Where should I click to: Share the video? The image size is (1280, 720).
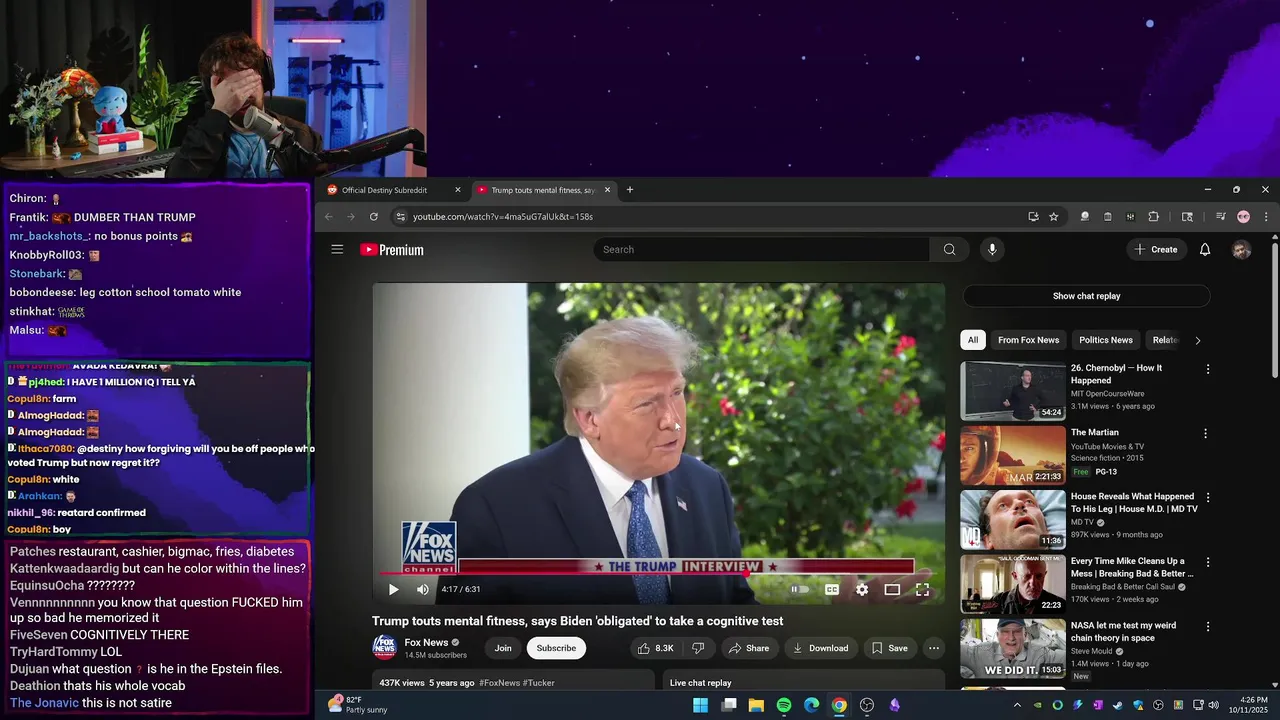pyautogui.click(x=749, y=648)
